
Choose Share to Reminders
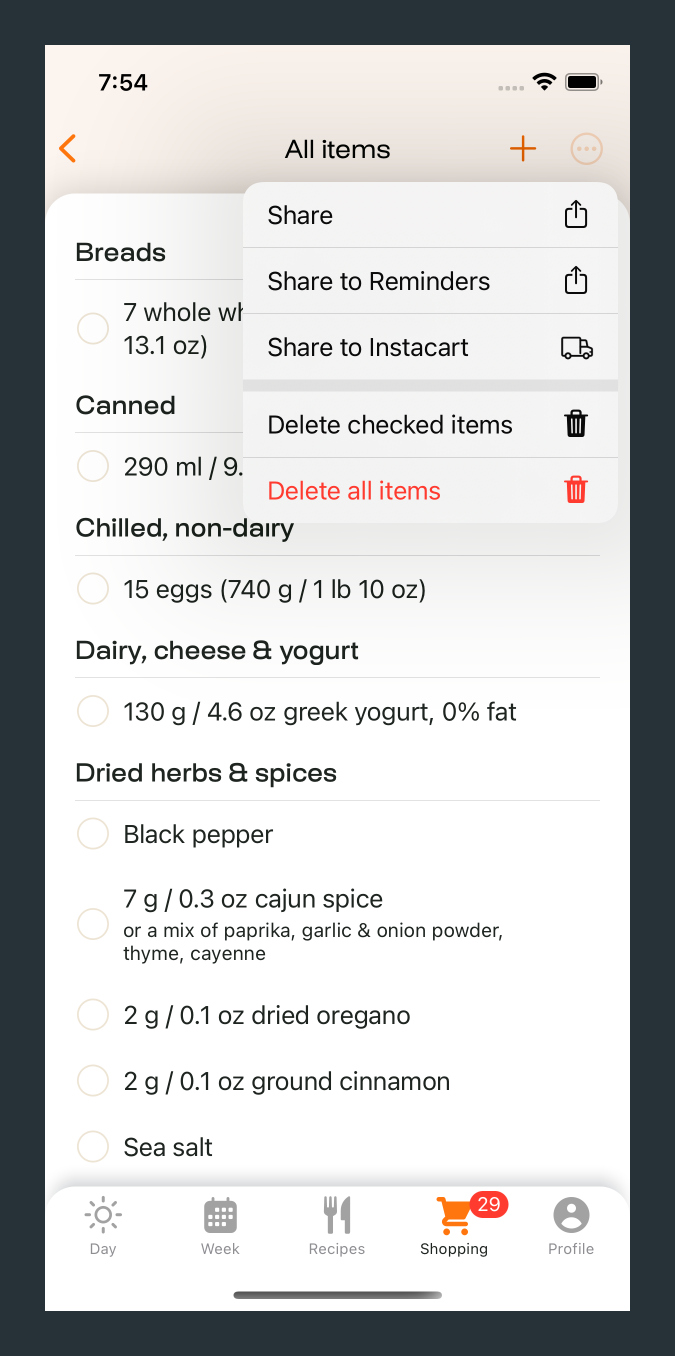[430, 281]
